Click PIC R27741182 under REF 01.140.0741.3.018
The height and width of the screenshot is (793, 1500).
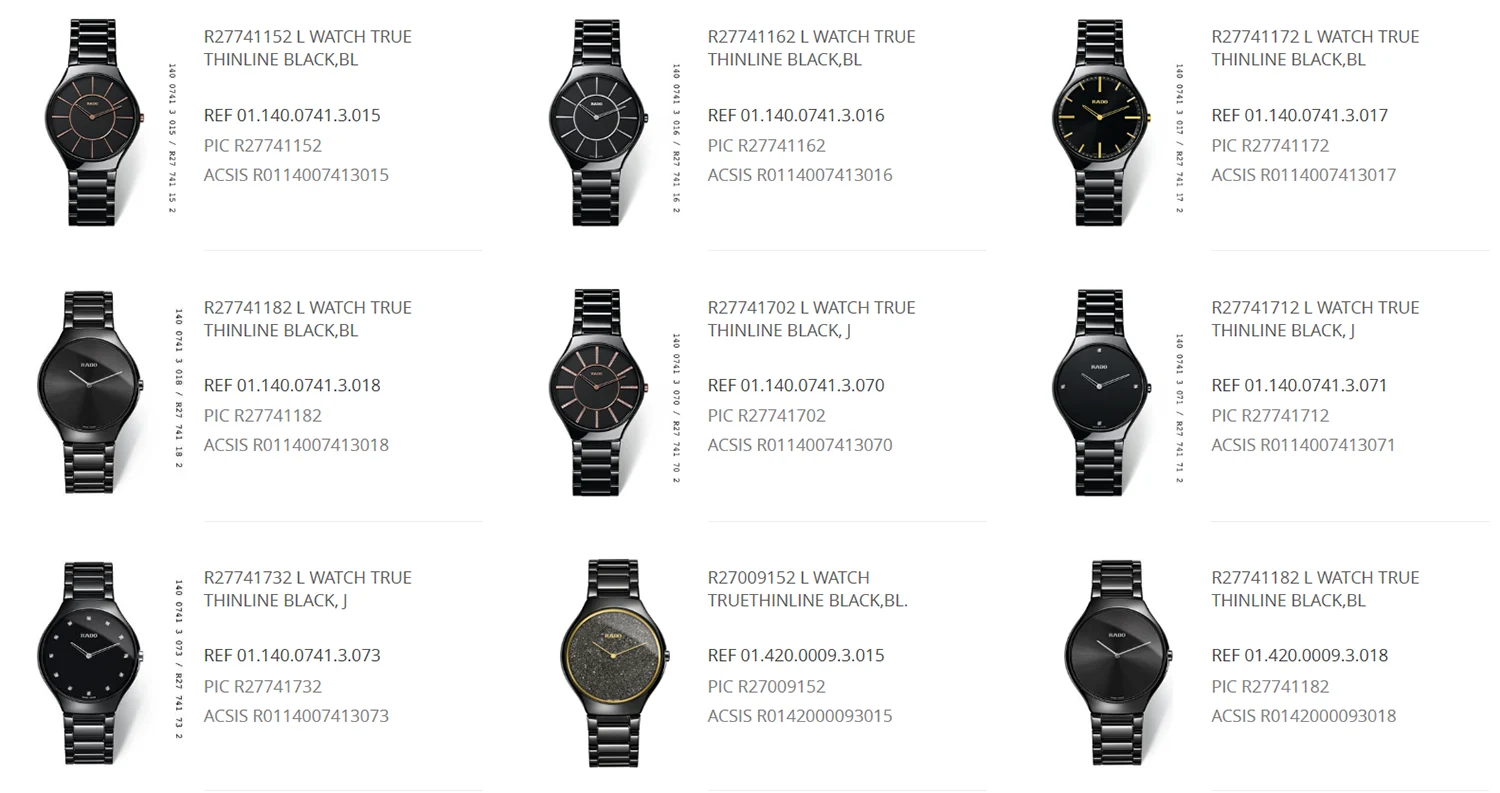(263, 415)
